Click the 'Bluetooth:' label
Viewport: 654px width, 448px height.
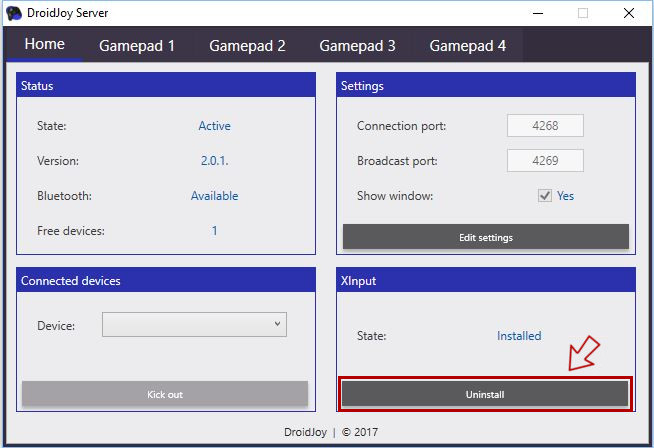64,196
